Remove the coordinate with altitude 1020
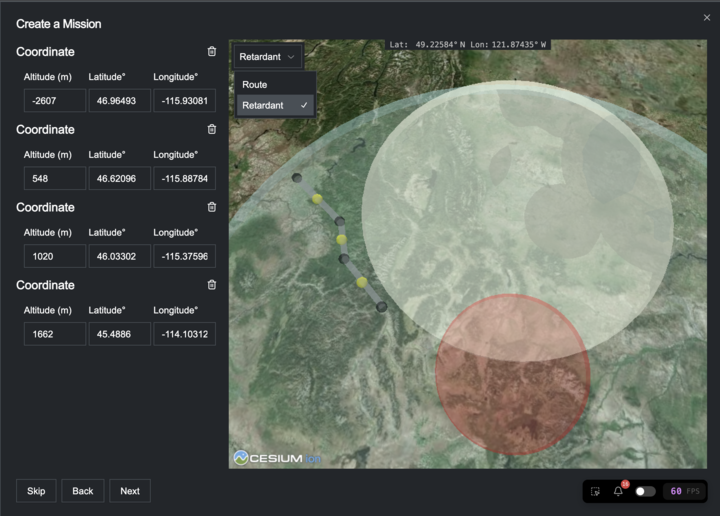720x516 pixels. [x=211, y=207]
